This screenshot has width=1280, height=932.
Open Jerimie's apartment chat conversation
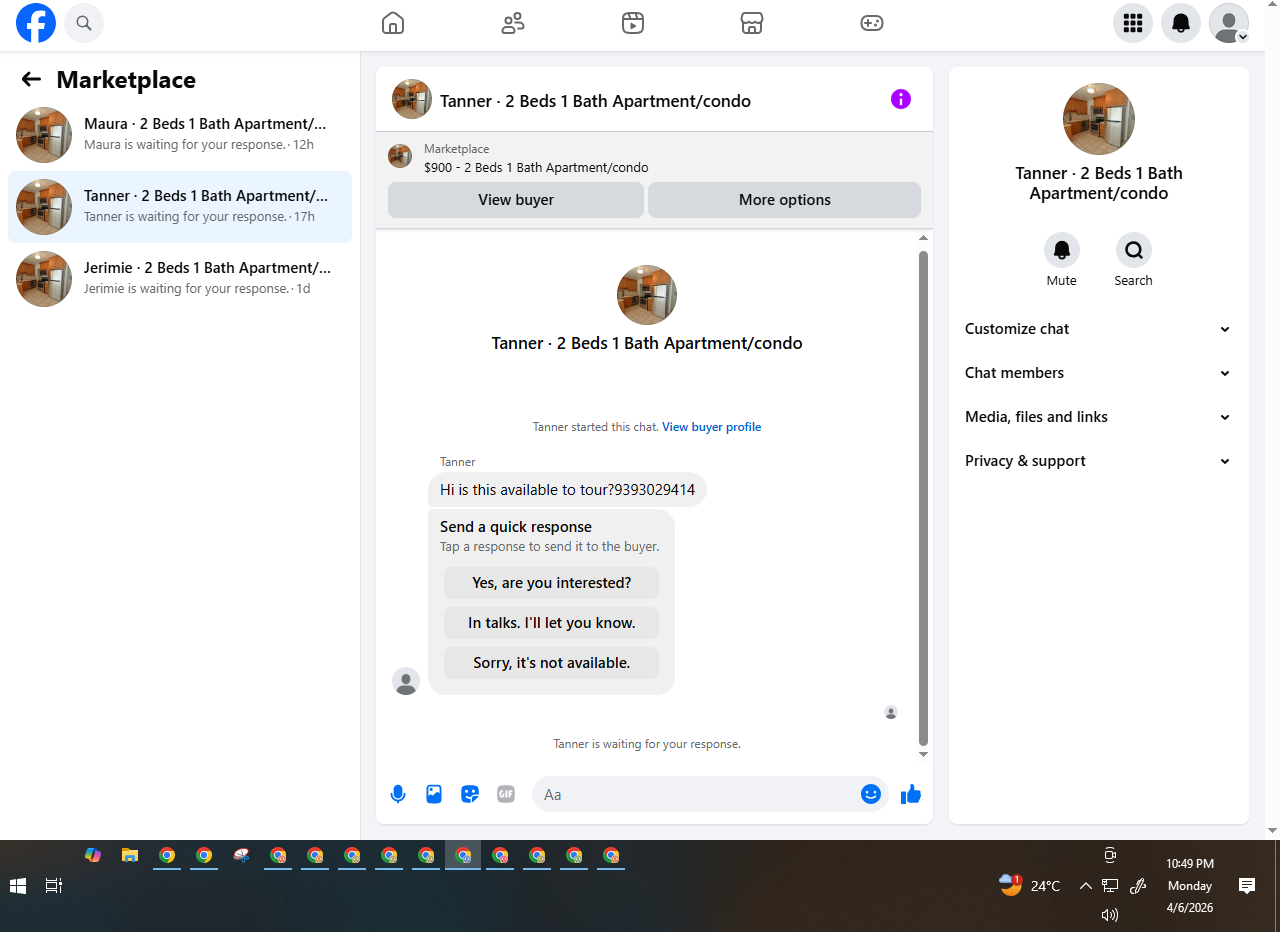180,279
